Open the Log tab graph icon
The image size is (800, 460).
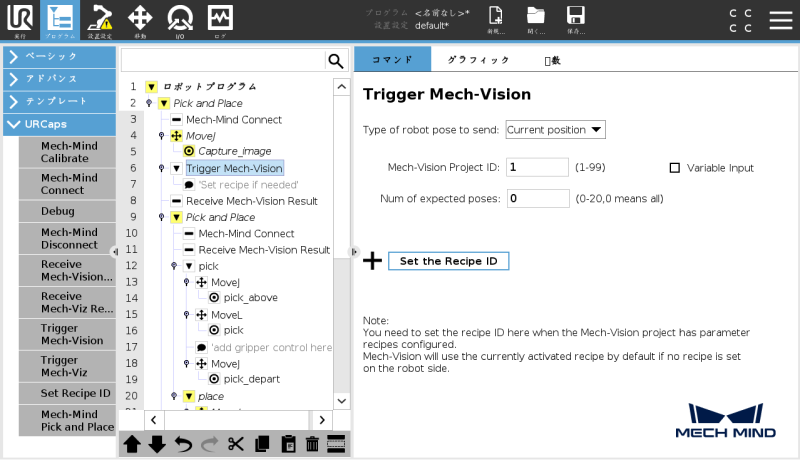pos(220,20)
